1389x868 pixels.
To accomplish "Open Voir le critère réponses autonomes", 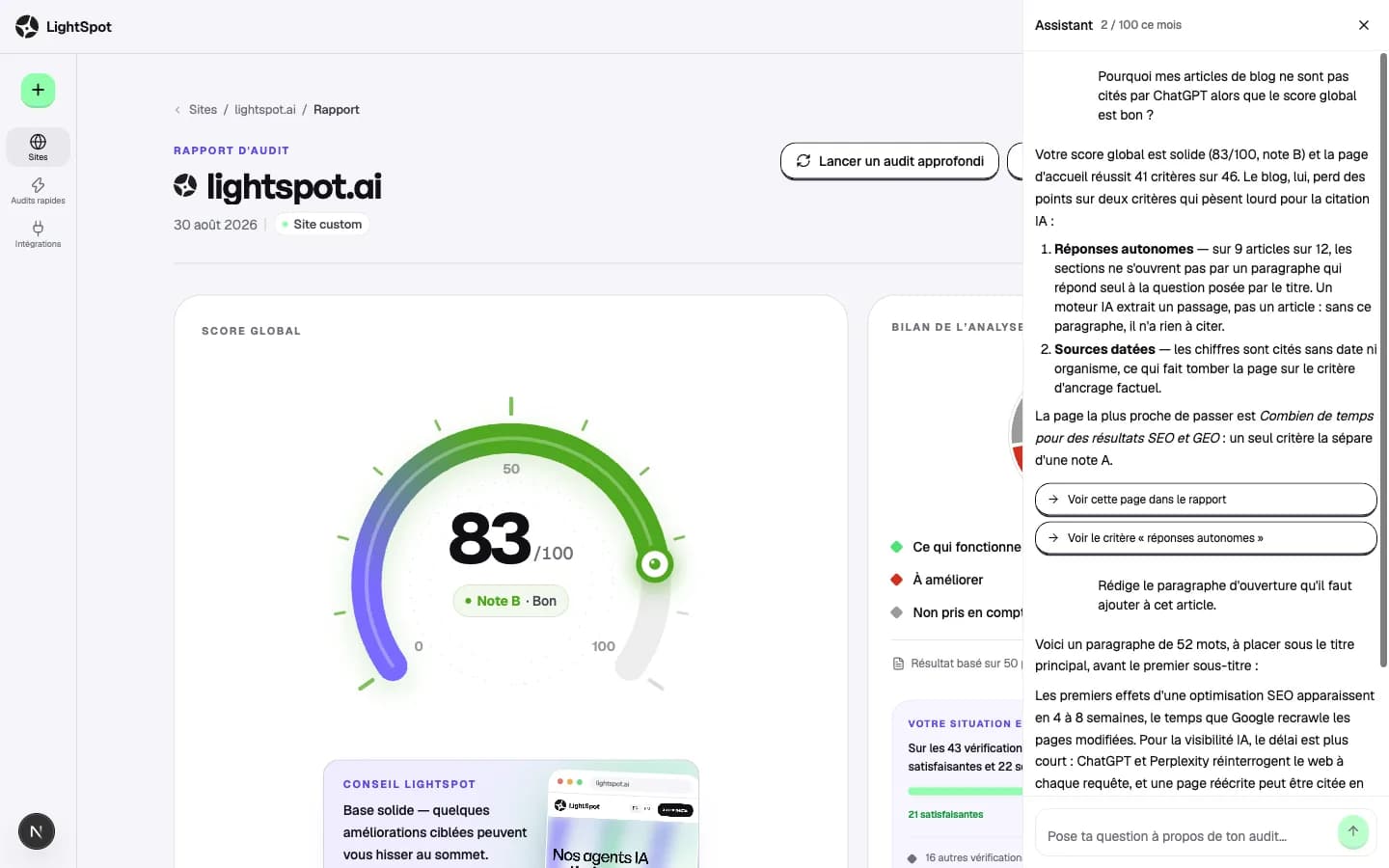I will point(1206,538).
